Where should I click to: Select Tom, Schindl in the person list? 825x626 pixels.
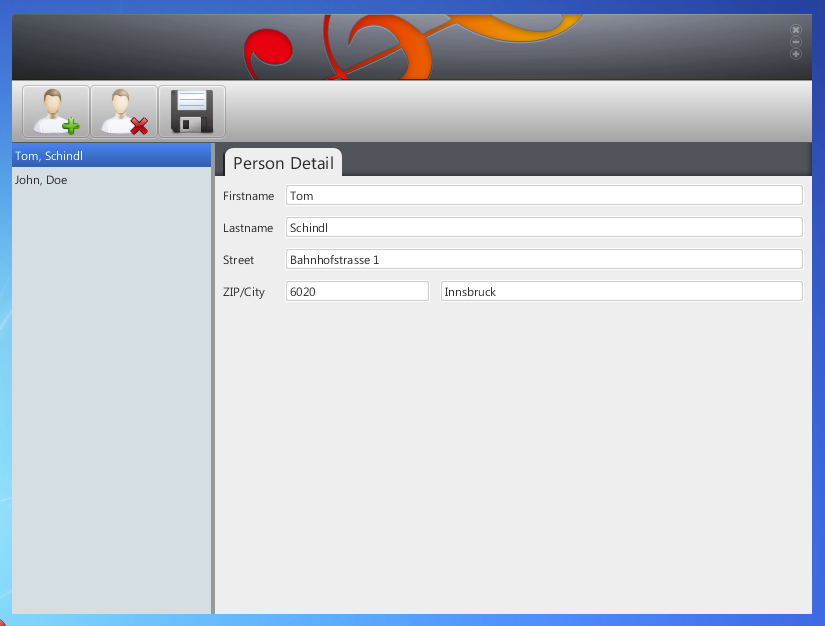110,156
